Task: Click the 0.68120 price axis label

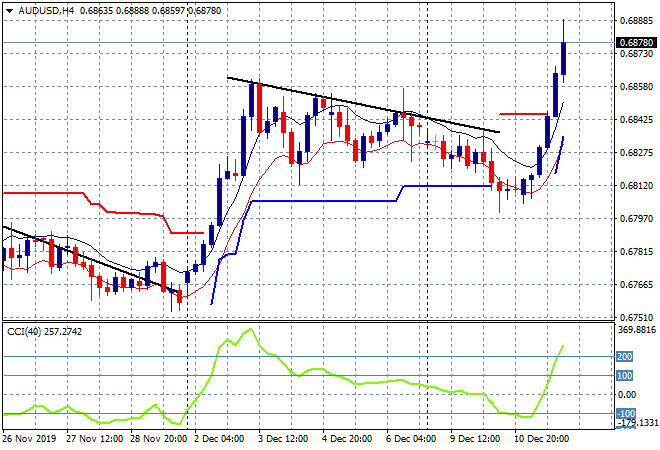Action: pyautogui.click(x=636, y=186)
